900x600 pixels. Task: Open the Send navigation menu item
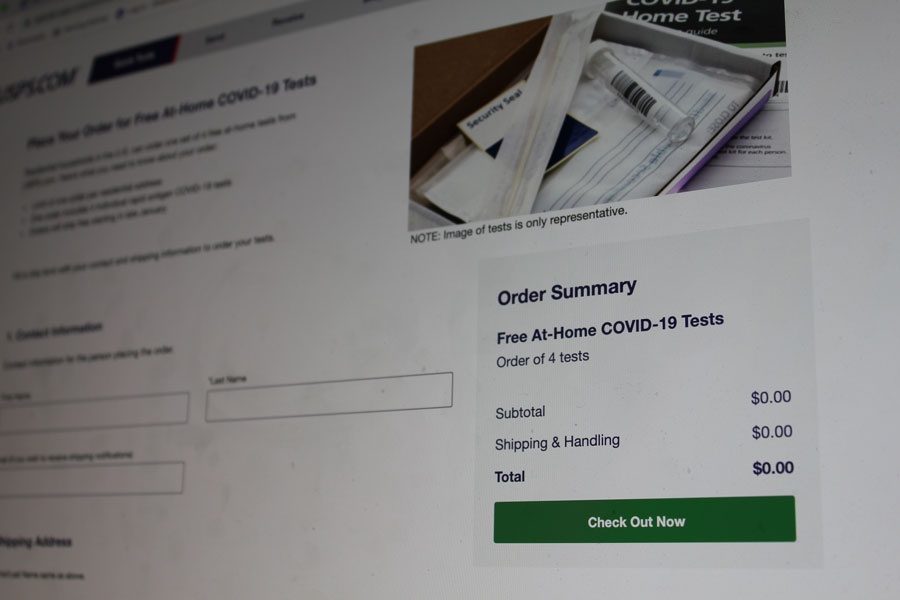(215, 38)
